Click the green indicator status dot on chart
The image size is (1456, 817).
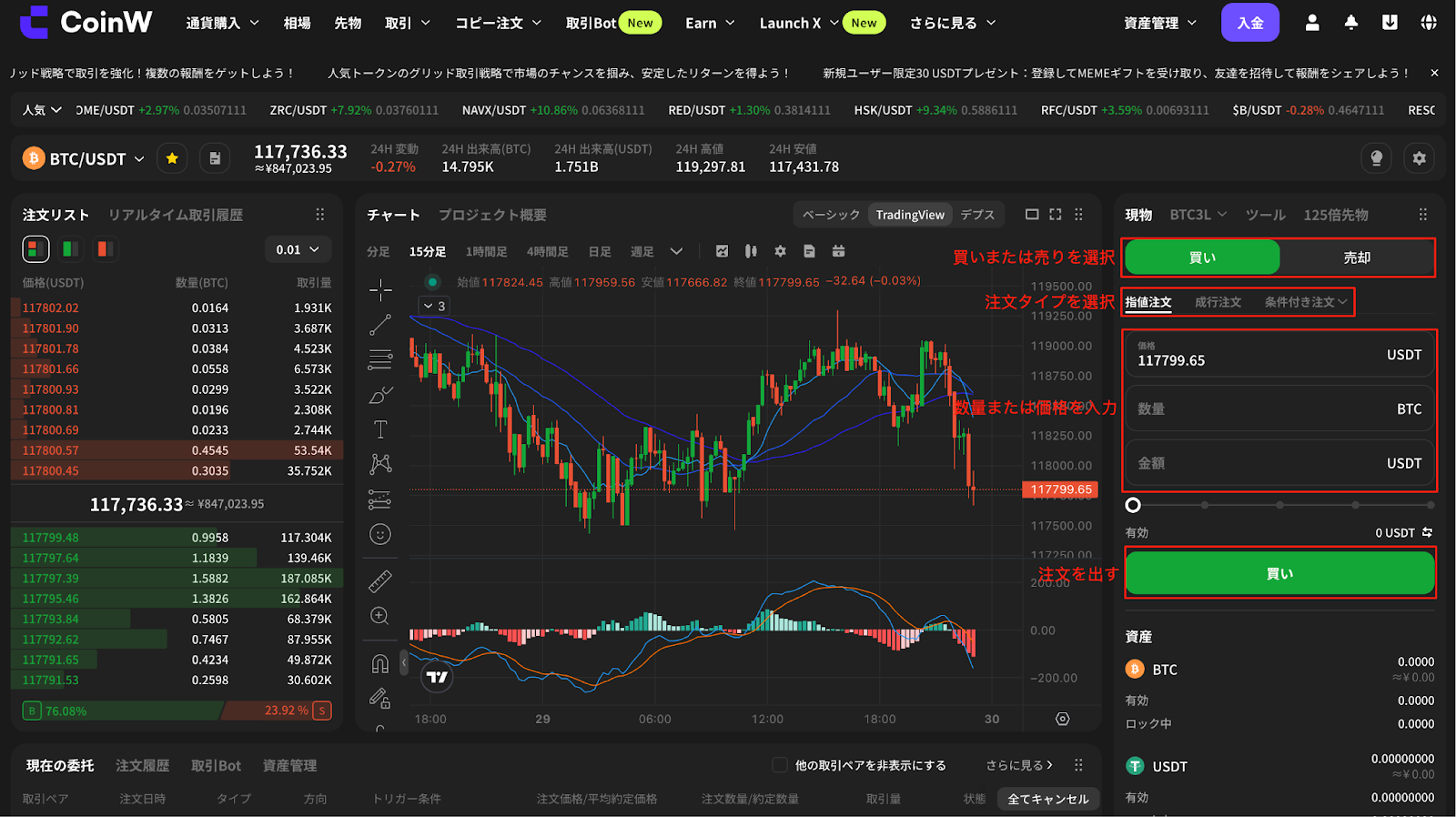433,282
